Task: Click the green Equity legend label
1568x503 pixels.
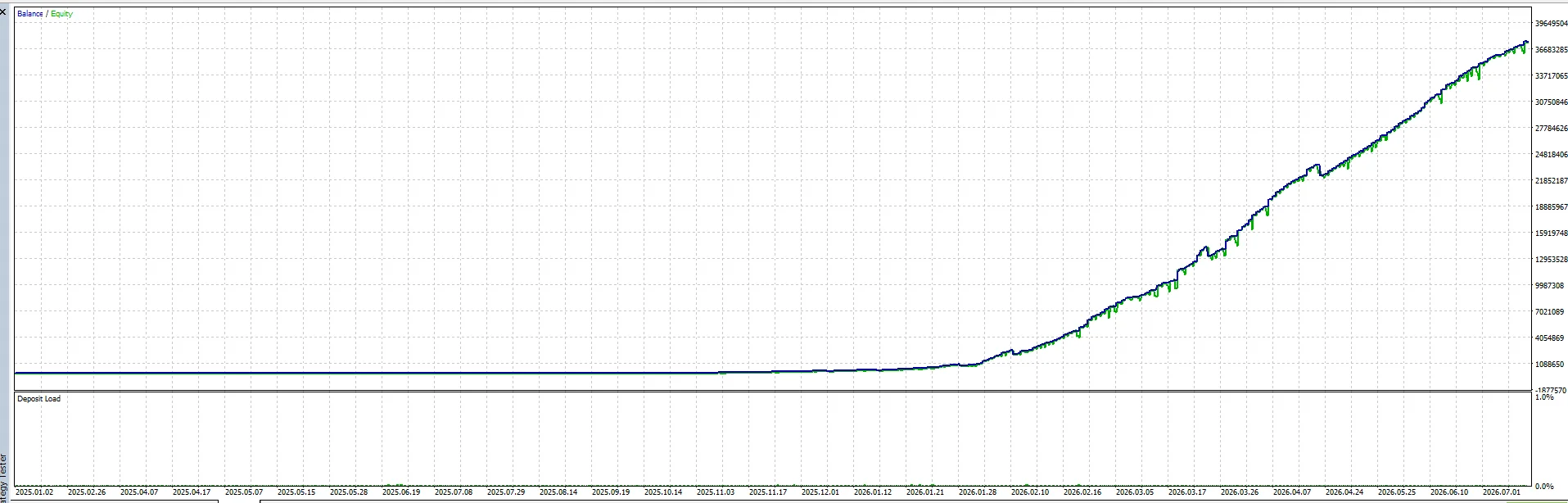Action: 61,14
